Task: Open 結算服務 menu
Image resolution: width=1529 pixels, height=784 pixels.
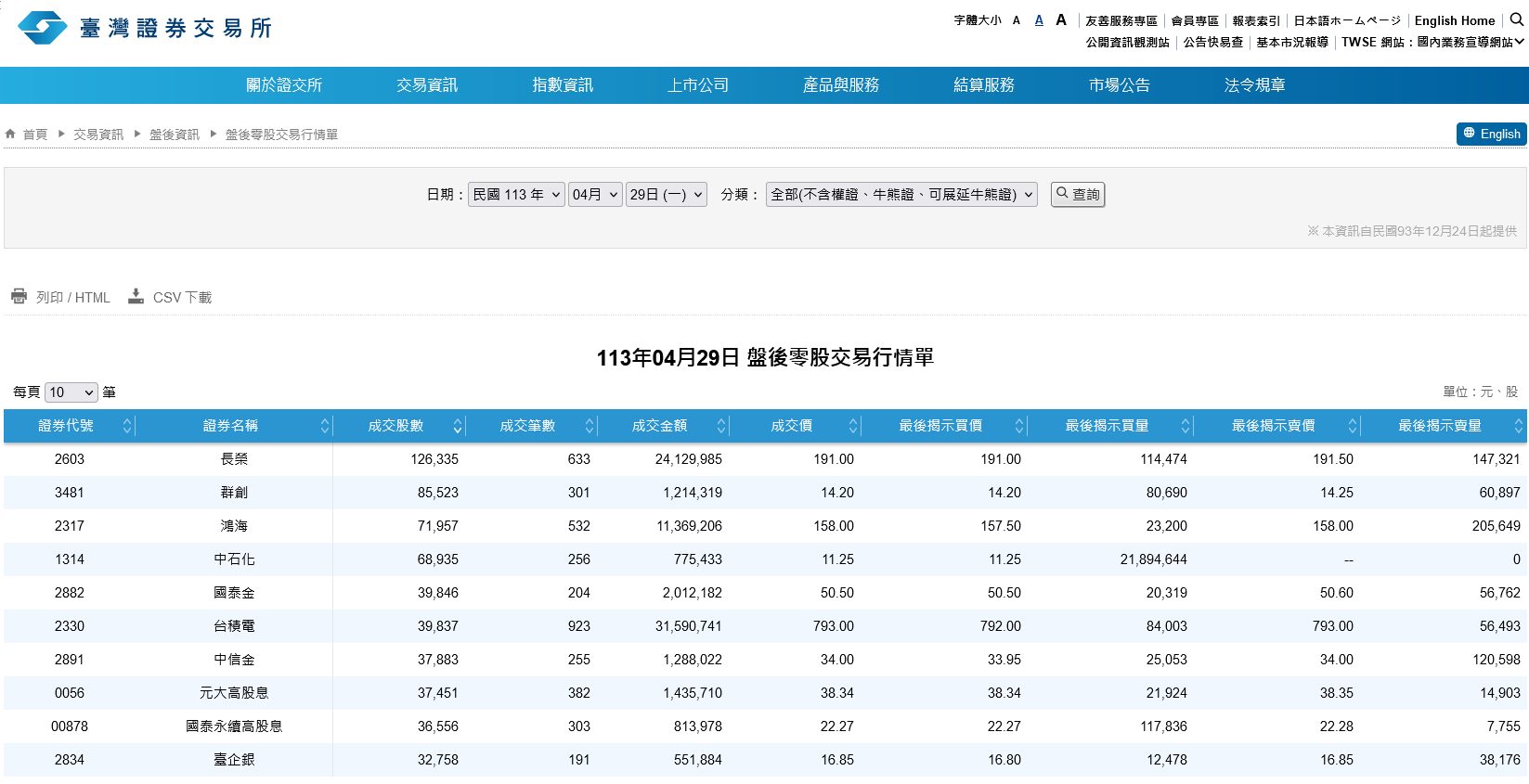Action: (984, 85)
